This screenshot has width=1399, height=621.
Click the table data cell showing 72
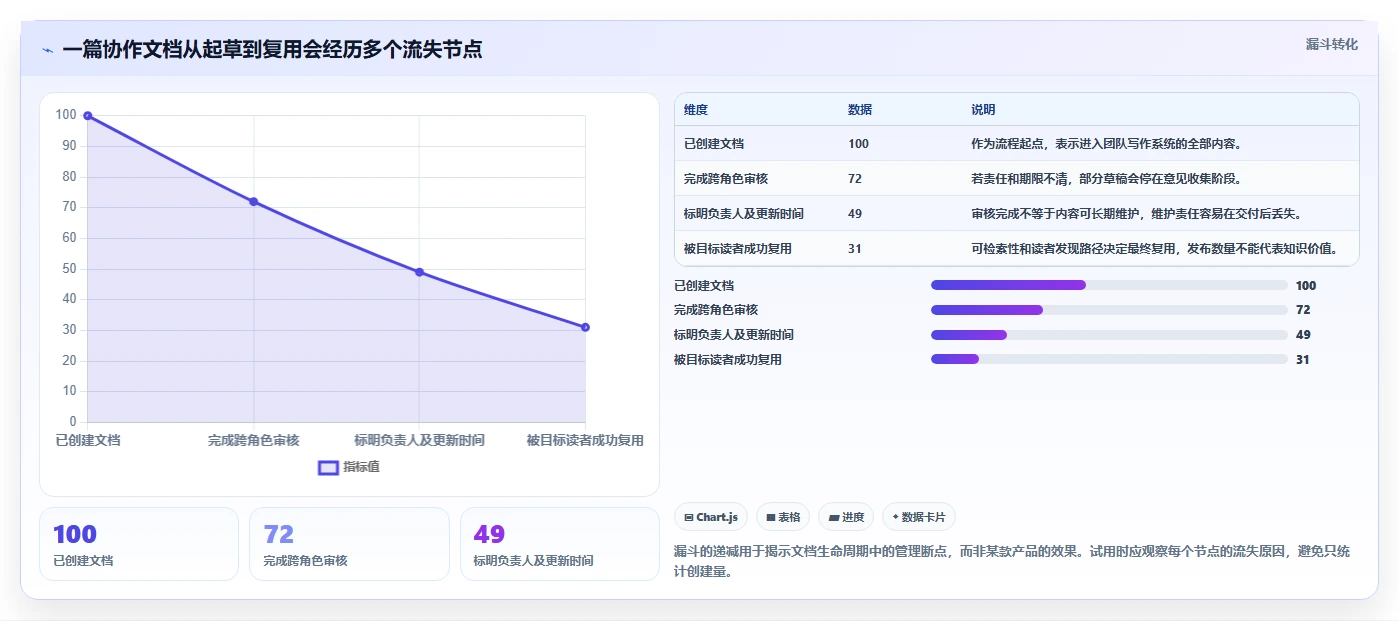(855, 179)
